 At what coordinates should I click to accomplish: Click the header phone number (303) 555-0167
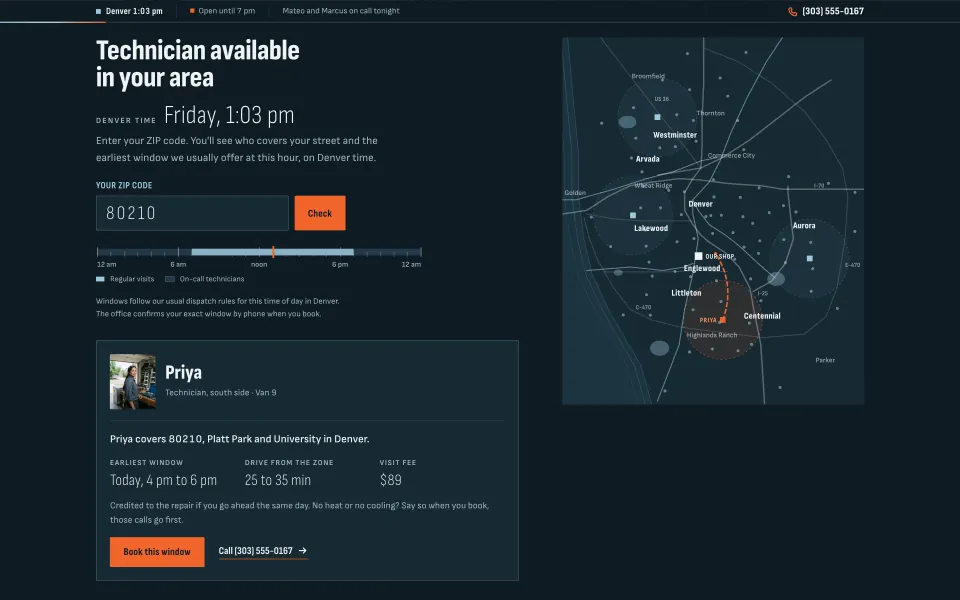833,11
